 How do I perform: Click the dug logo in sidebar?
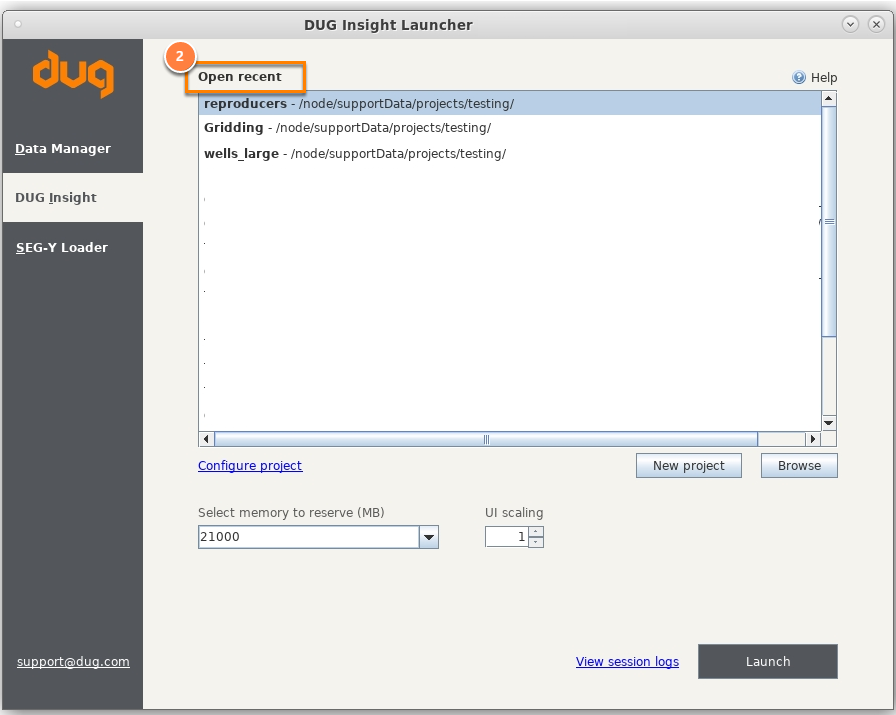(73, 74)
